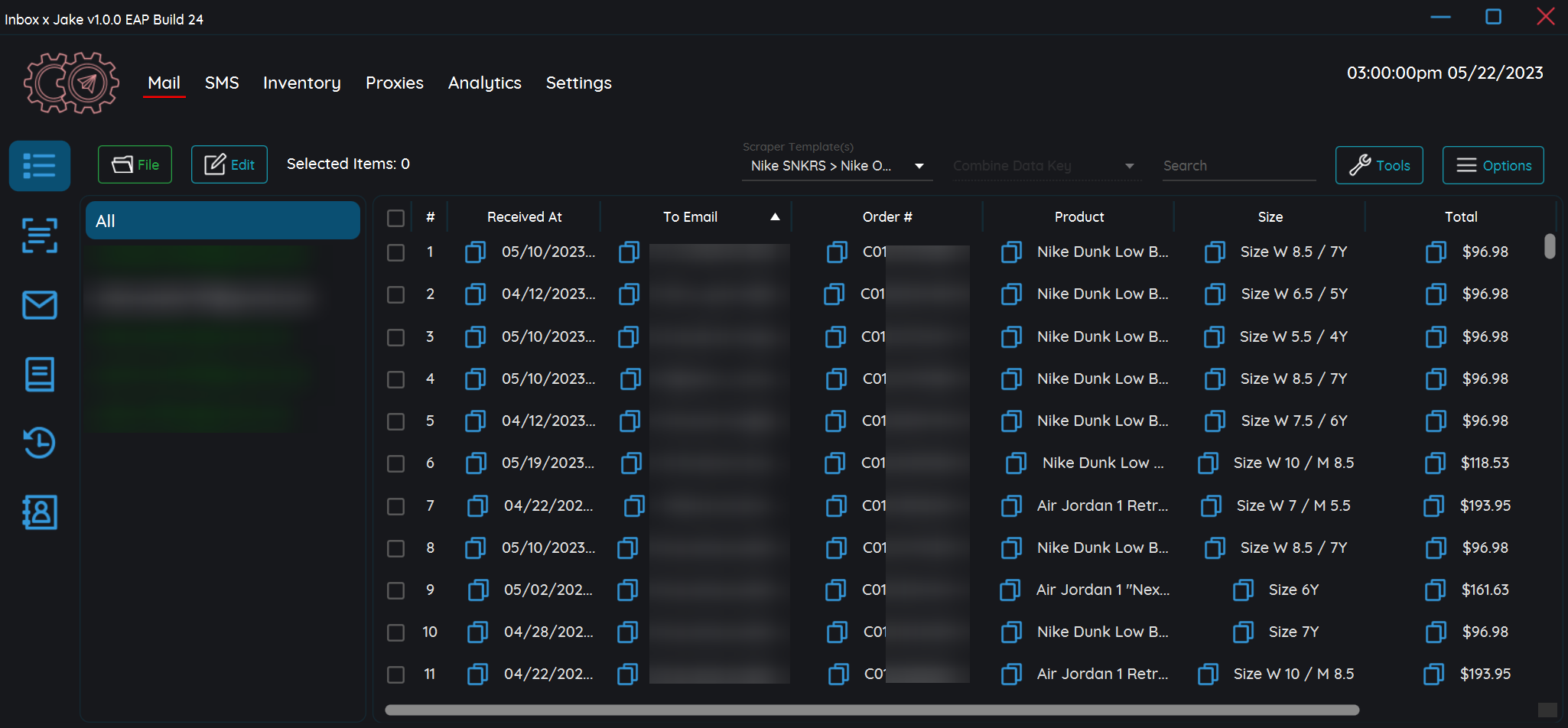Copy Received At date for row 8
Viewport: 1568px width, 728px height.
click(x=475, y=548)
